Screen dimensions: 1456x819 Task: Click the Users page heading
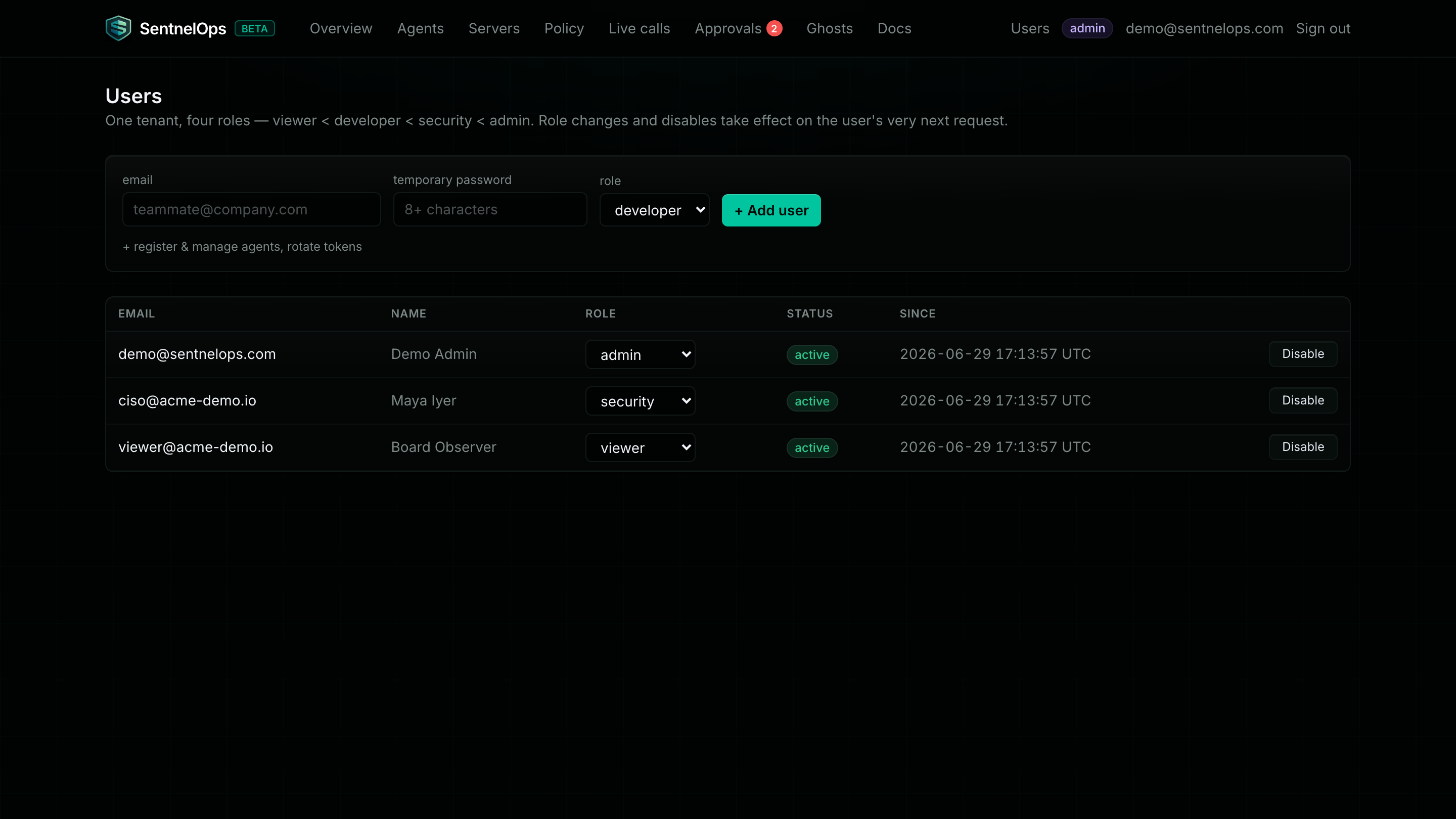point(133,96)
